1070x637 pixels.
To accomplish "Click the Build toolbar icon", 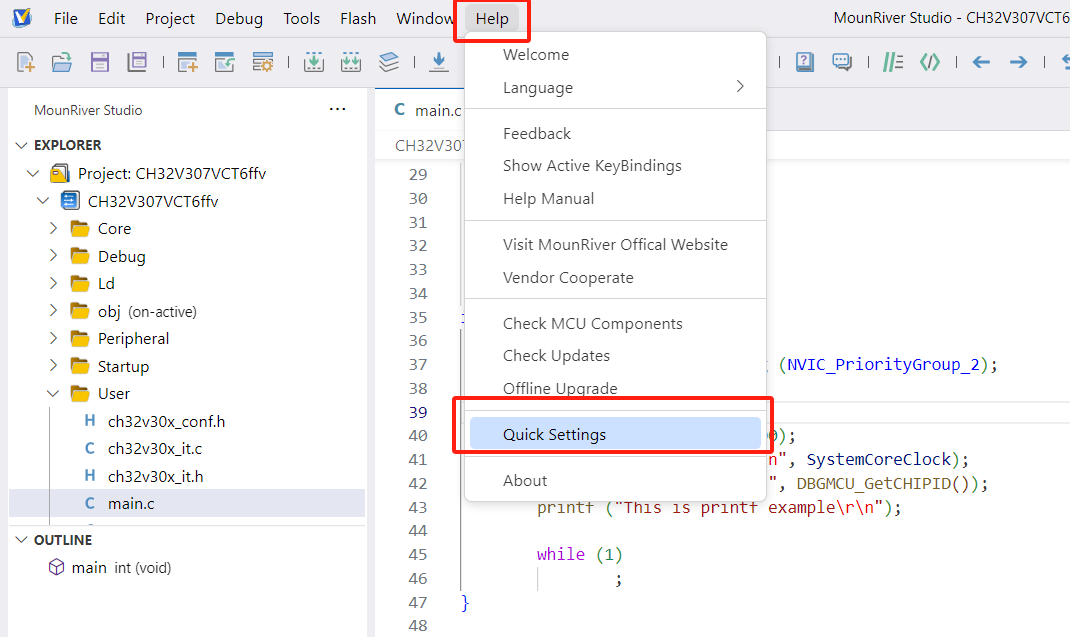I will point(314,62).
